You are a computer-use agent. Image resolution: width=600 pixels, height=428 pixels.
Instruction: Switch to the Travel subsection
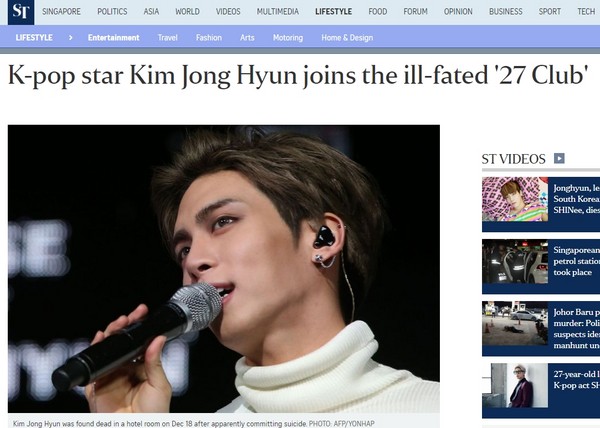pyautogui.click(x=168, y=37)
